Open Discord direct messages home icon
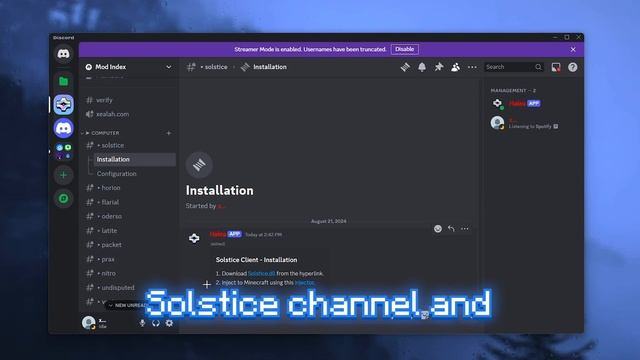 (63, 54)
